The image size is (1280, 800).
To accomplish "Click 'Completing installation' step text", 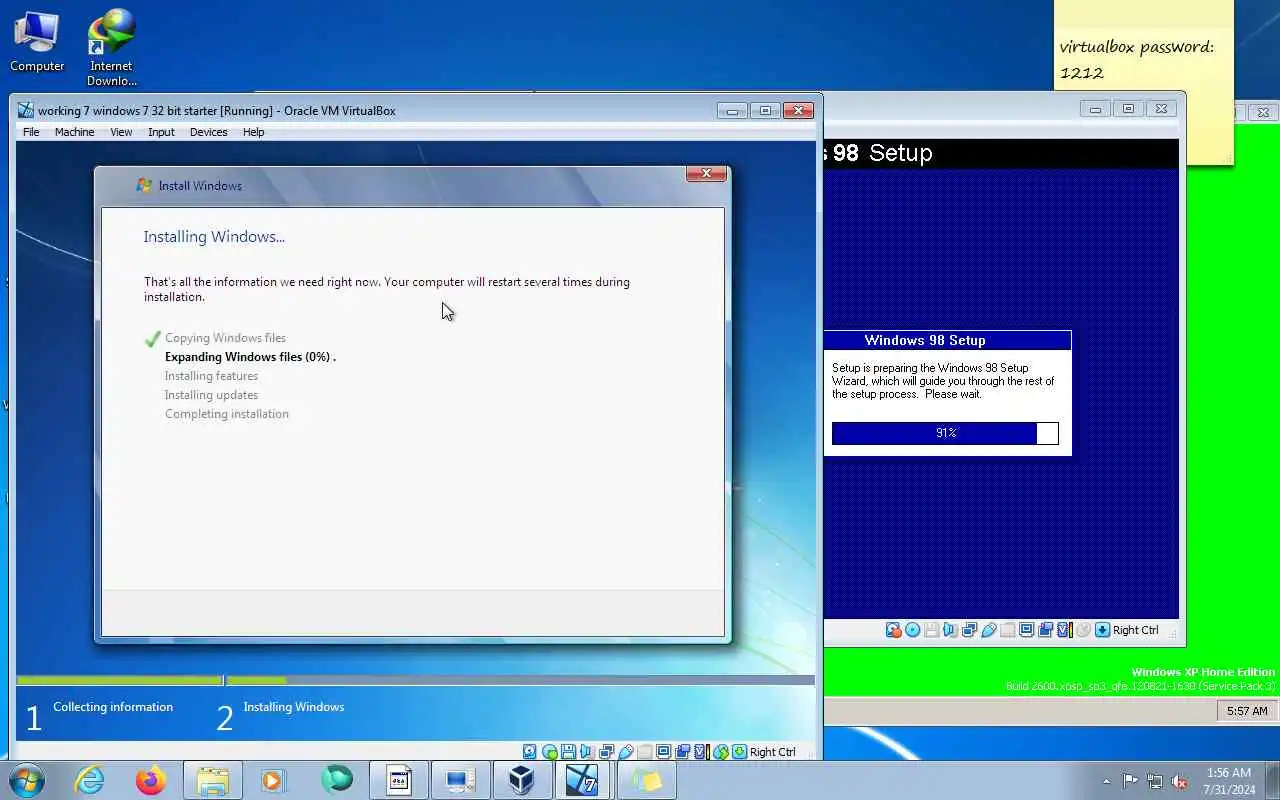I will [x=227, y=414].
